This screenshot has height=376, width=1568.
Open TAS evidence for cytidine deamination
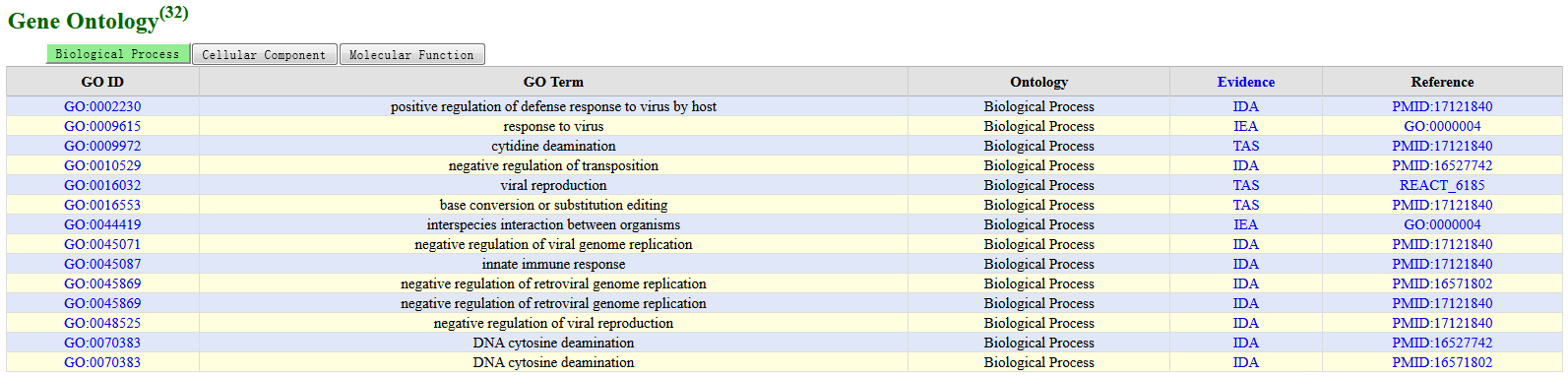[1245, 146]
